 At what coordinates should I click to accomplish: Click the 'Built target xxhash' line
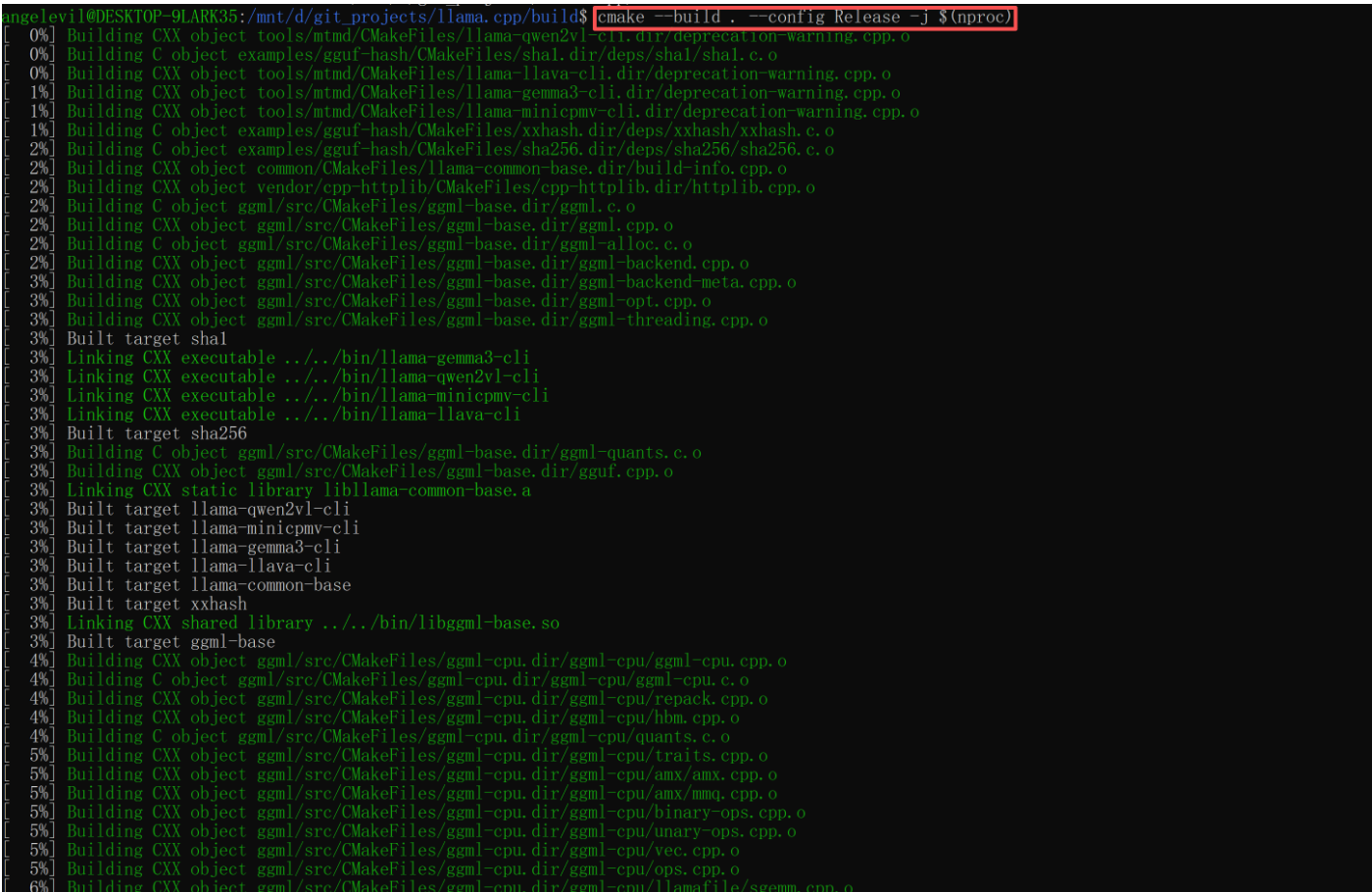(124, 605)
